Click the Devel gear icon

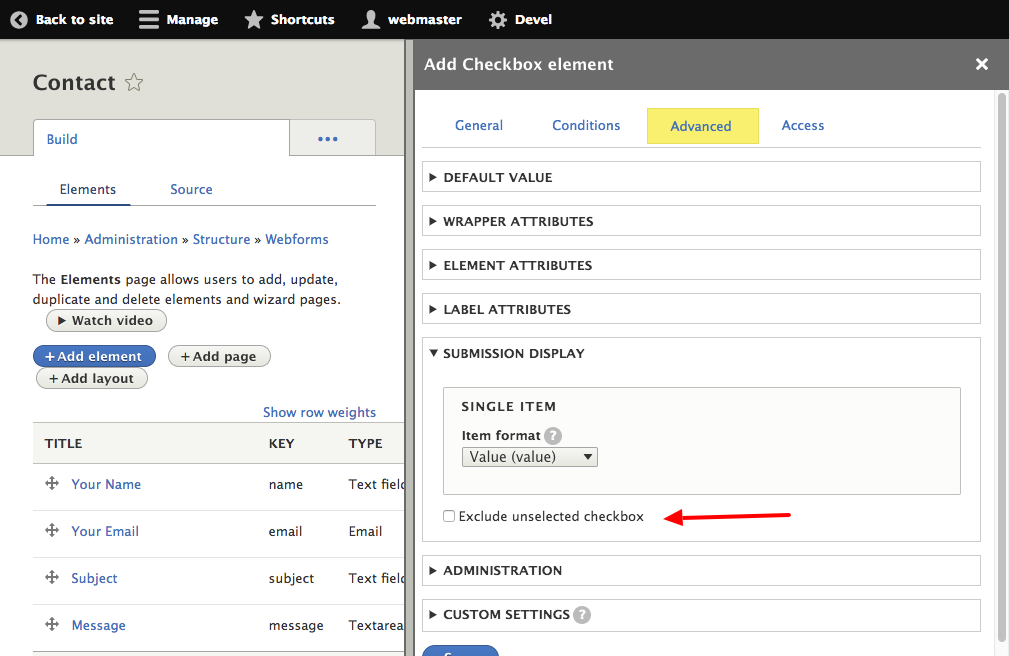(x=497, y=20)
